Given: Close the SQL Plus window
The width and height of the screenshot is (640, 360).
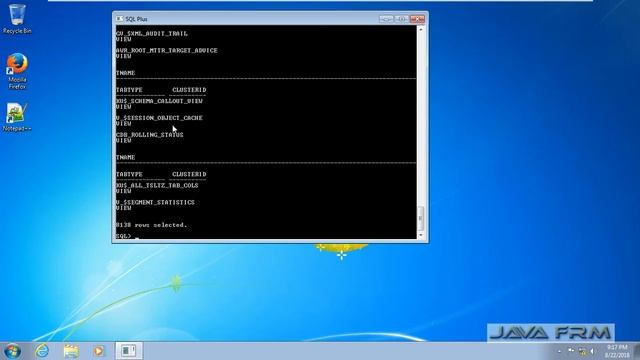Looking at the screenshot, I should tap(417, 19).
